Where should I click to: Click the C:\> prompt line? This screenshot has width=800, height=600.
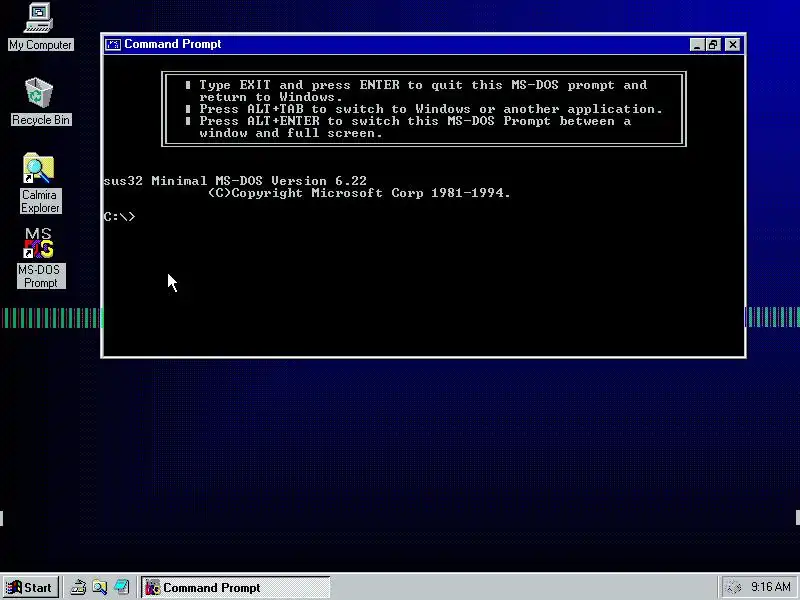119,216
